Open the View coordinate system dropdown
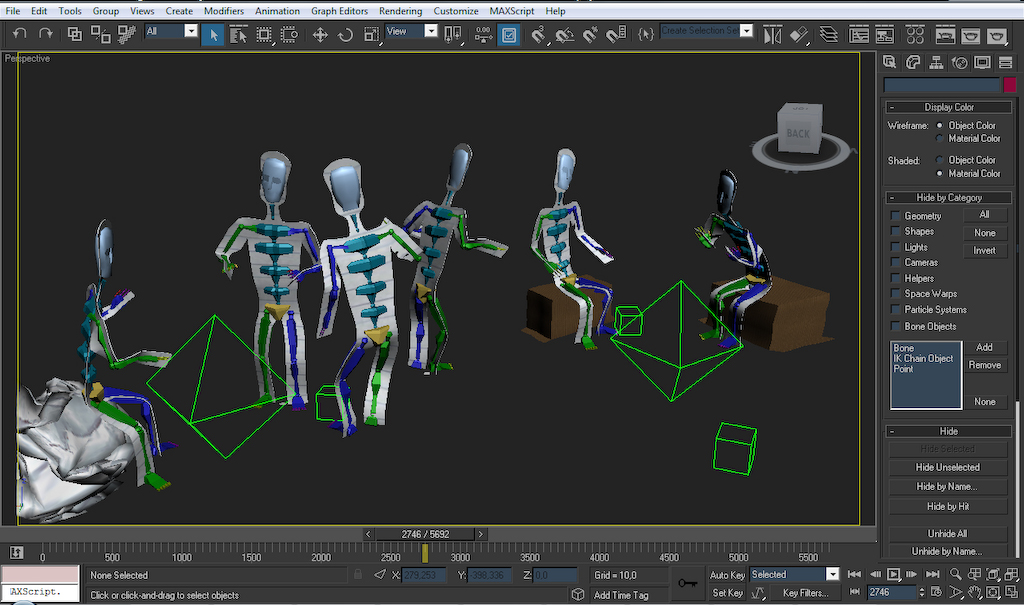 point(430,31)
